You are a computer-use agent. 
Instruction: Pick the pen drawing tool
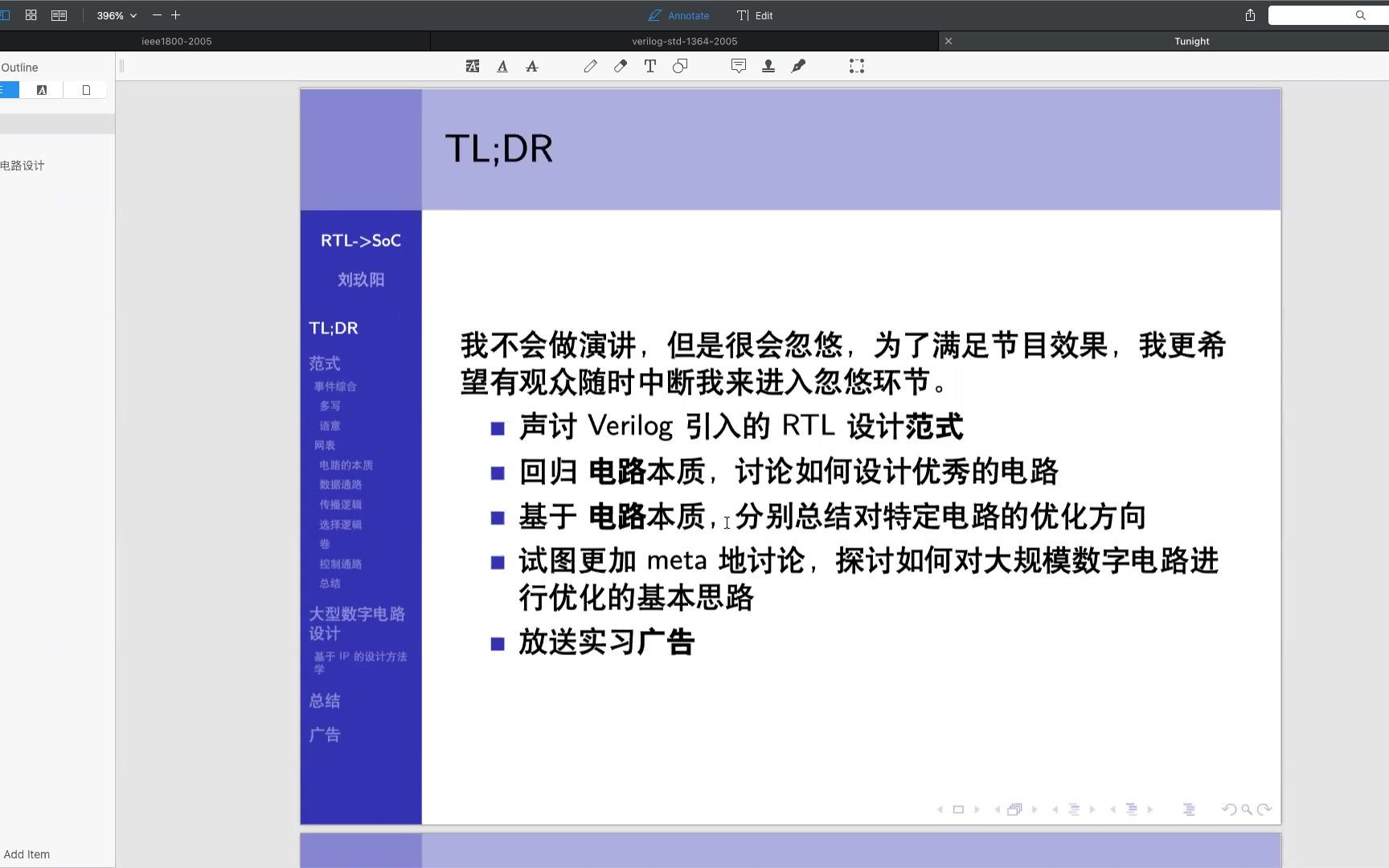coord(591,66)
